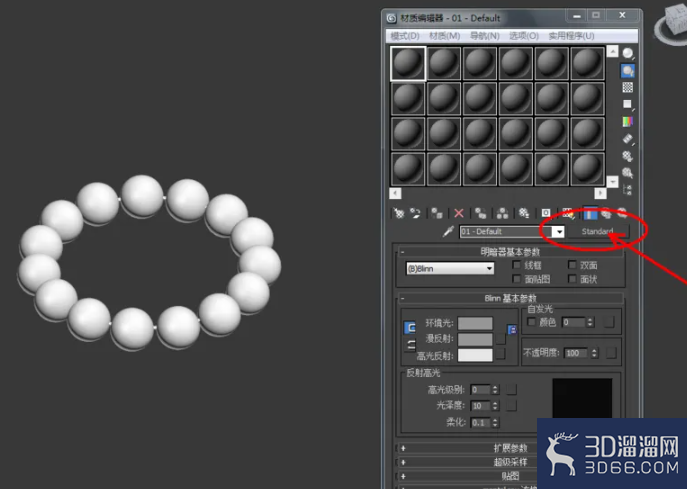Open the 材质(M) menu

click(444, 36)
